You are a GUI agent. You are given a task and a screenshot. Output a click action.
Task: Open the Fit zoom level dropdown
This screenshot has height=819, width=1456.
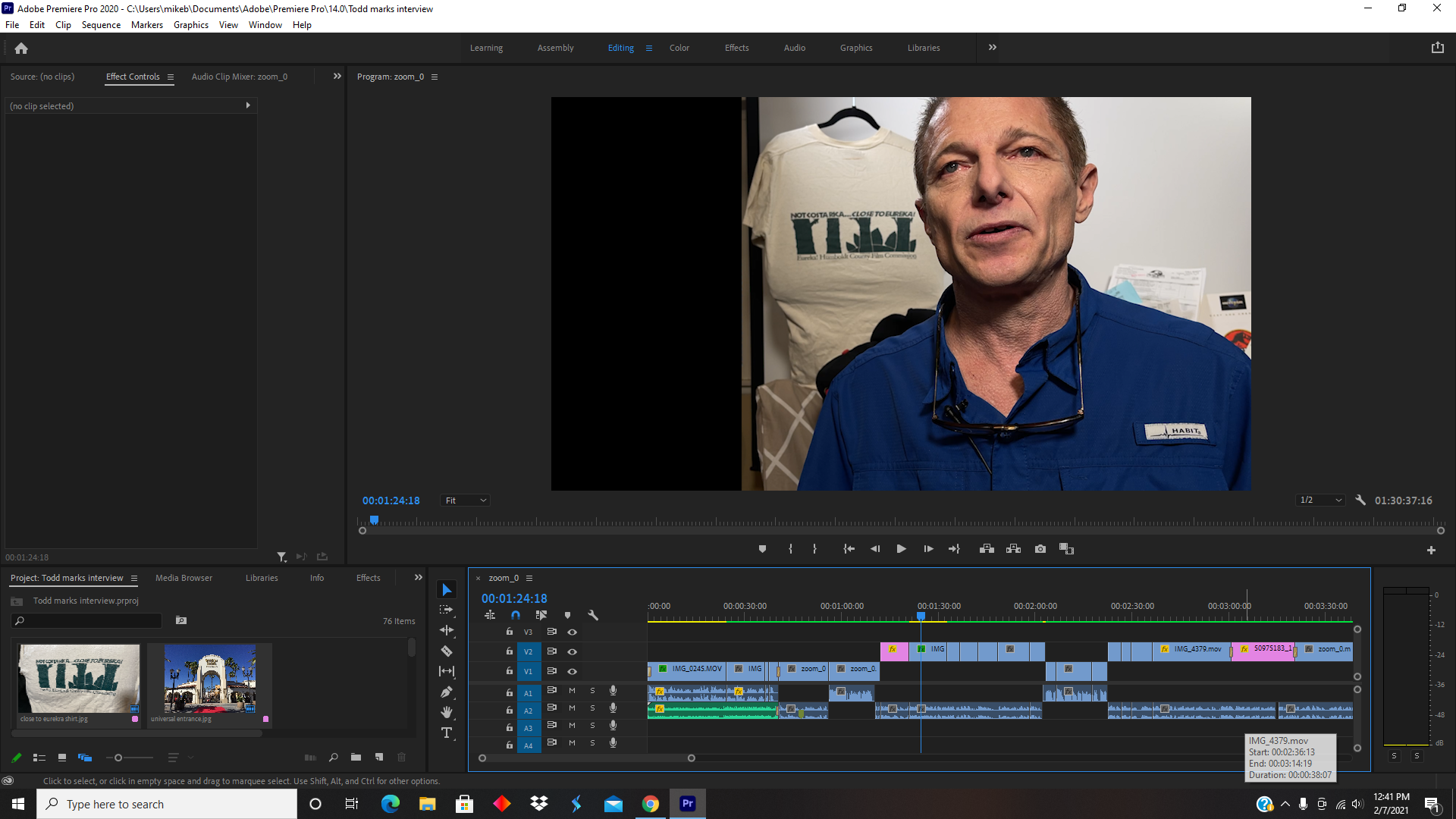[x=466, y=500]
